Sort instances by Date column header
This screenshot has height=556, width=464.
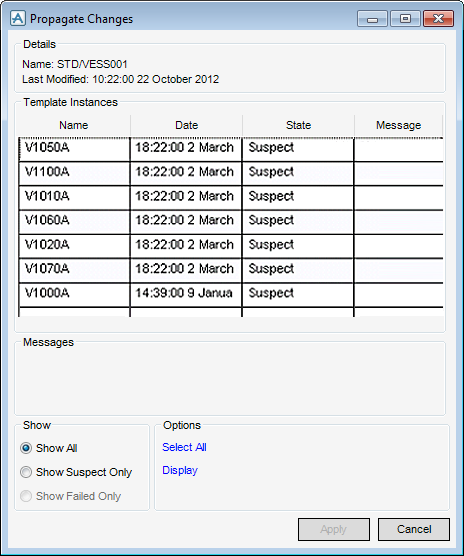[x=186, y=126]
